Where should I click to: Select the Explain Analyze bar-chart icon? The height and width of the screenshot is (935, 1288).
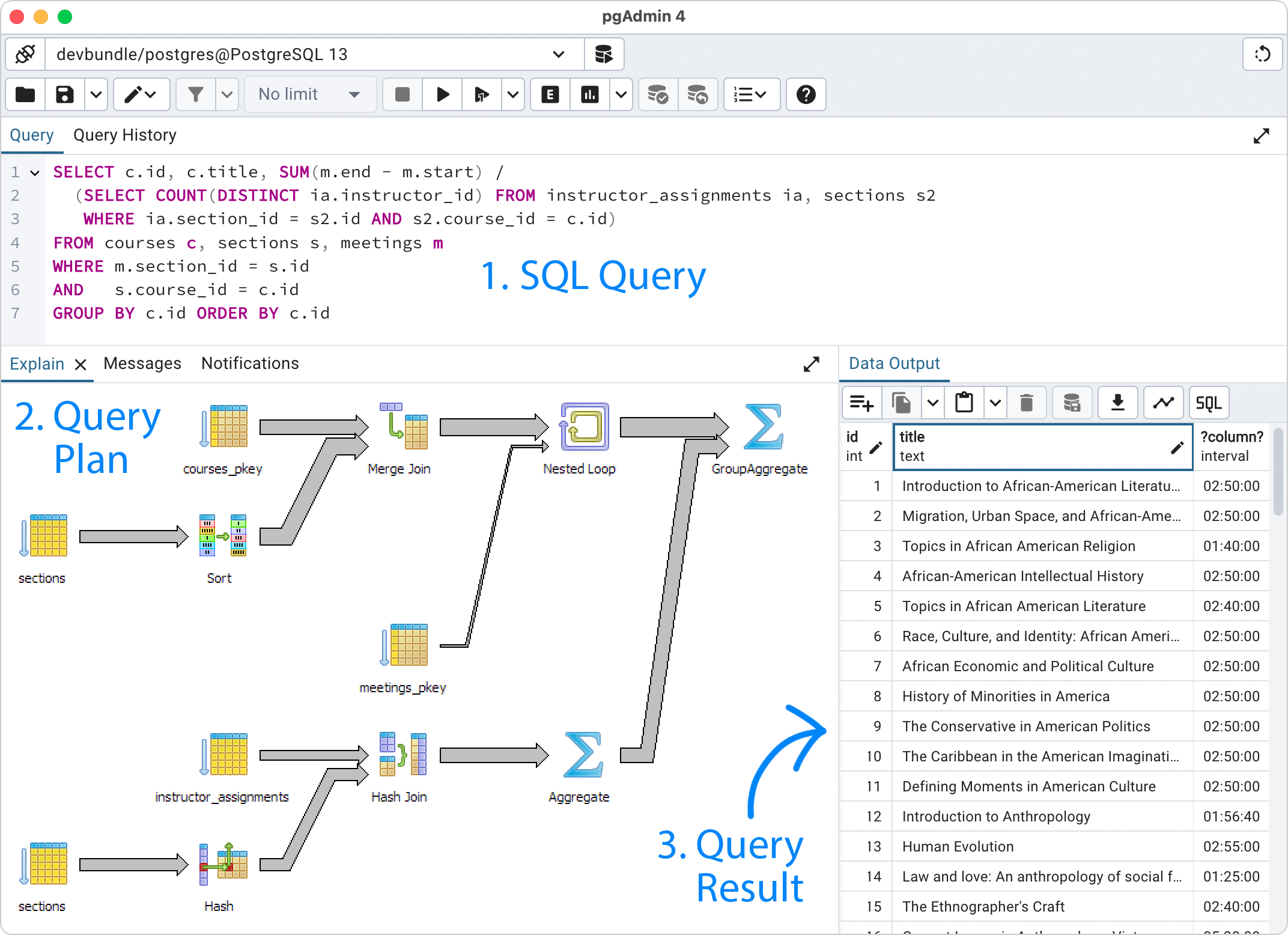(589, 94)
